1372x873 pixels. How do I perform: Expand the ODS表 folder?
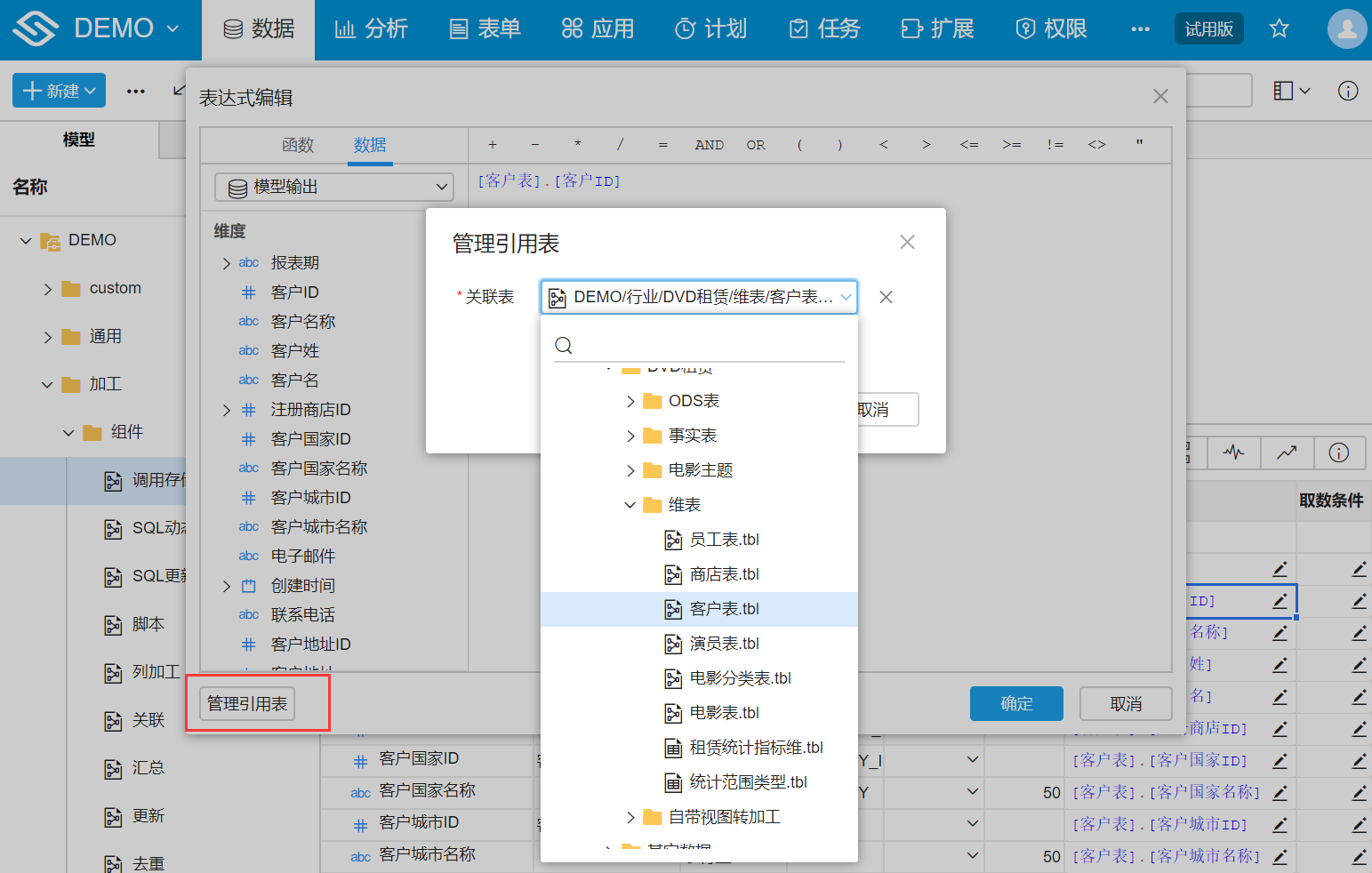tap(630, 400)
